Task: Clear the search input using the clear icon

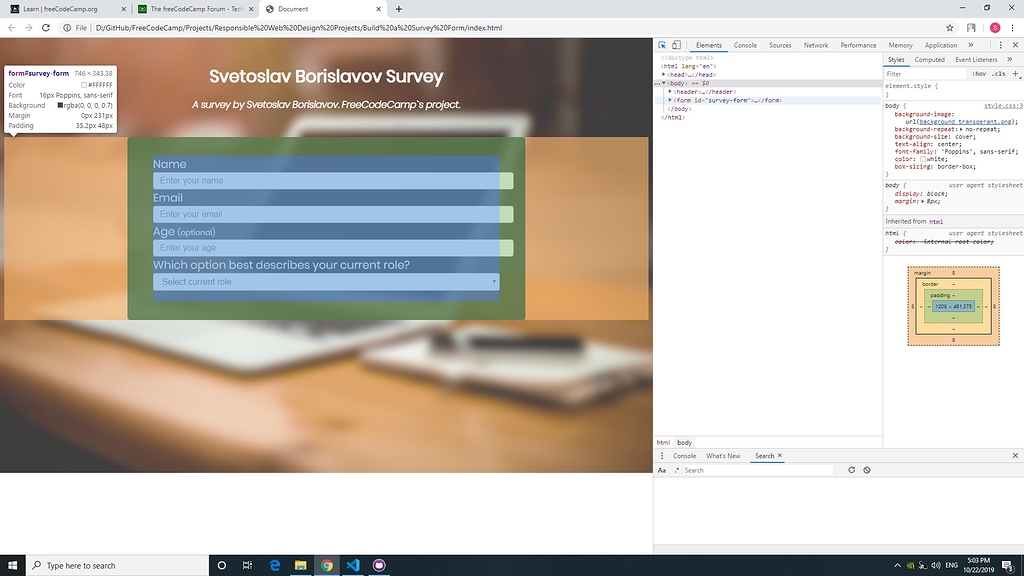Action: pyautogui.click(x=866, y=470)
